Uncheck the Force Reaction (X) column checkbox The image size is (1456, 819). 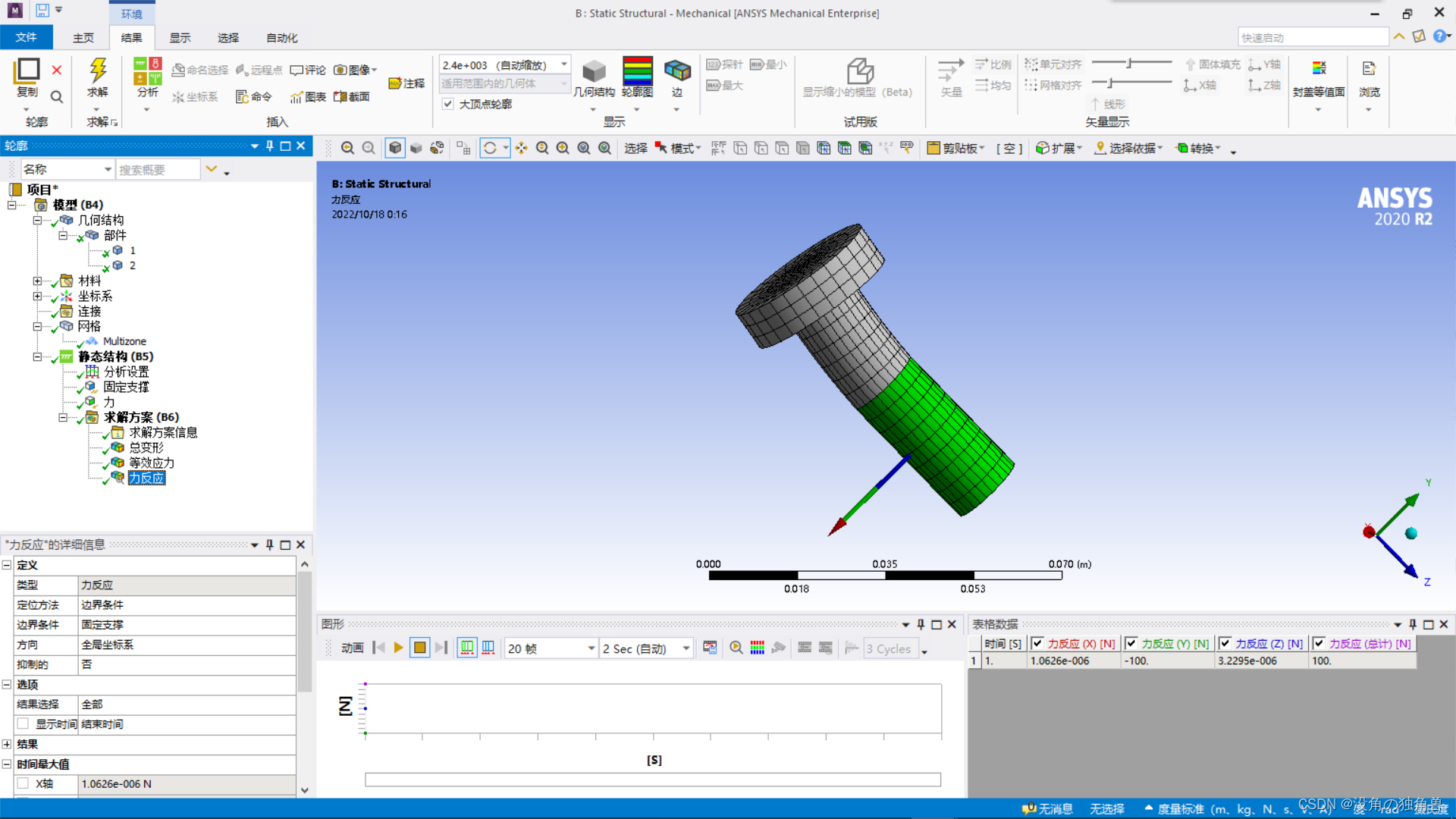1037,643
